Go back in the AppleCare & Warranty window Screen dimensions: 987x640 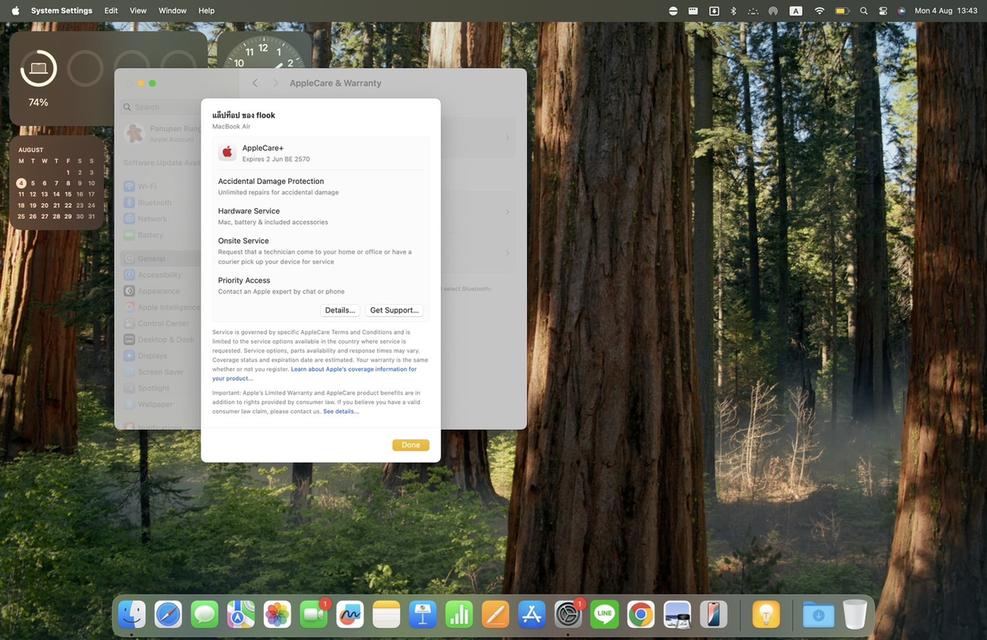[255, 83]
